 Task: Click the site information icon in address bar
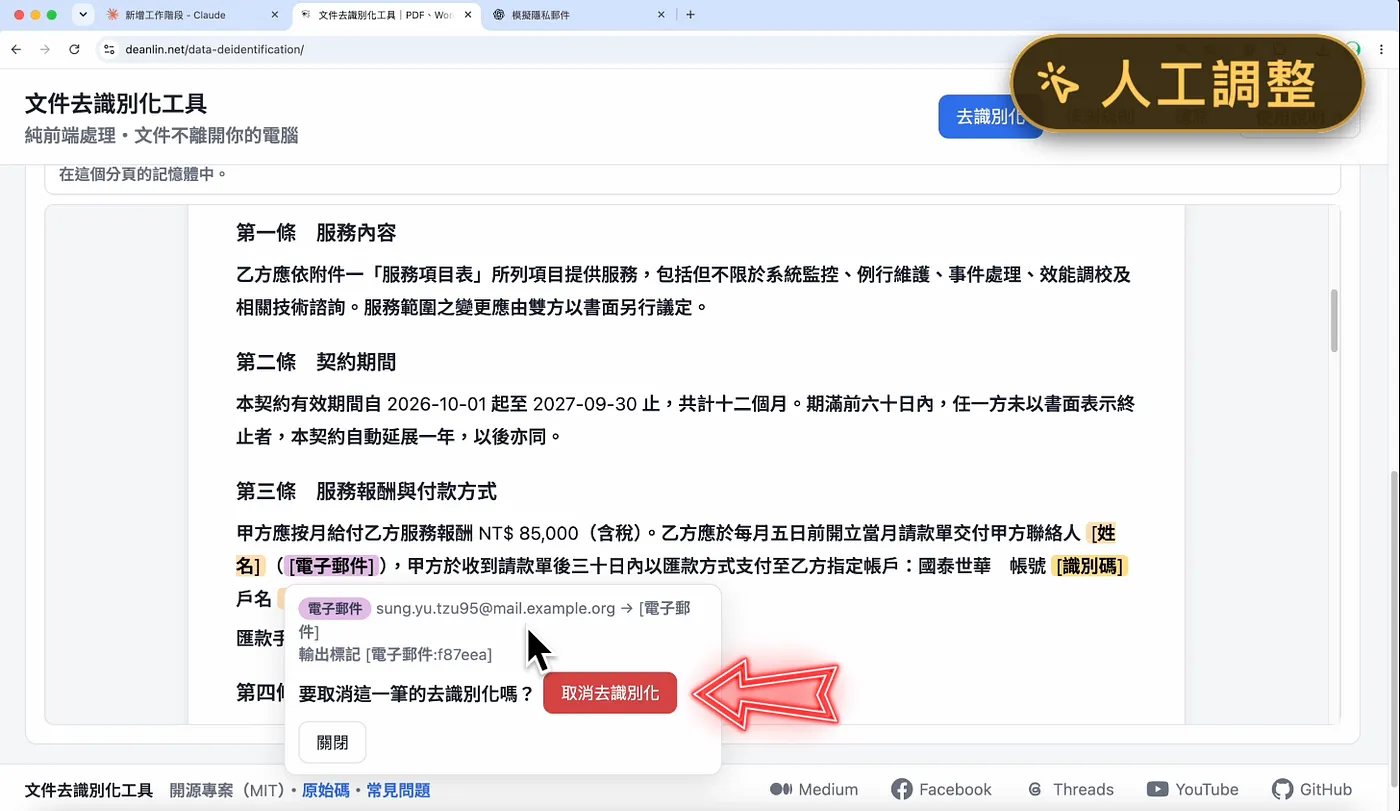pyautogui.click(x=110, y=49)
